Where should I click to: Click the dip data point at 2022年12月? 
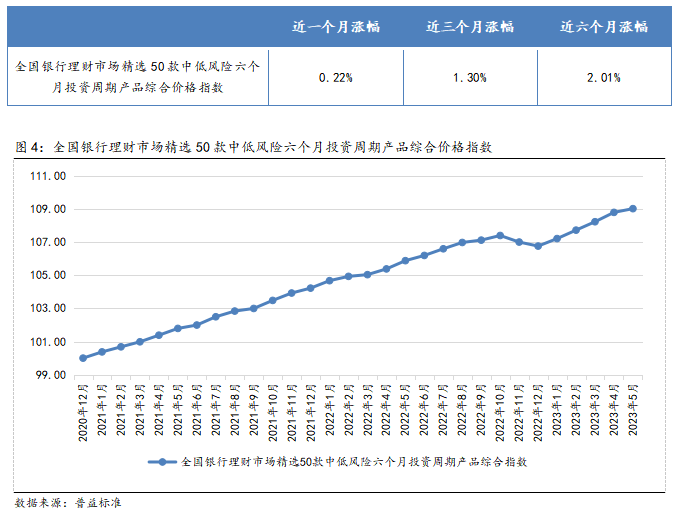click(538, 245)
